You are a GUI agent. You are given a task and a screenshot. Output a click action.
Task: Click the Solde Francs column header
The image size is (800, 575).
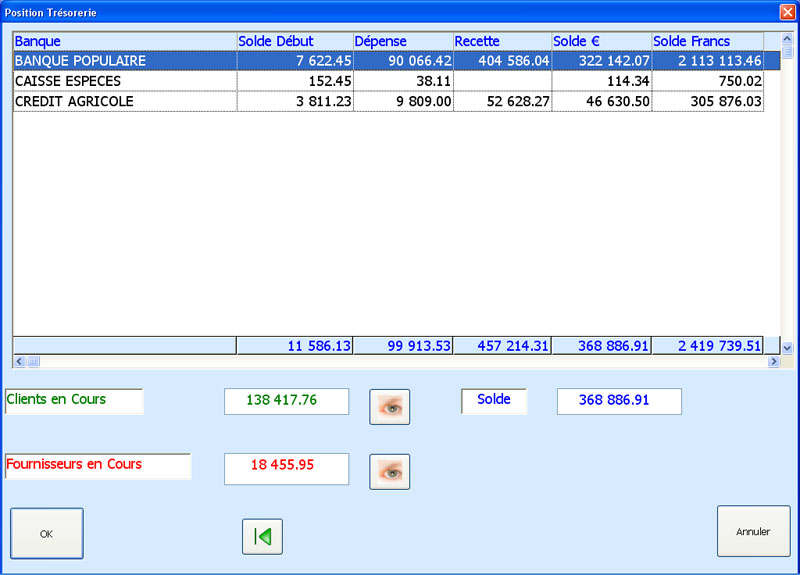click(x=706, y=41)
